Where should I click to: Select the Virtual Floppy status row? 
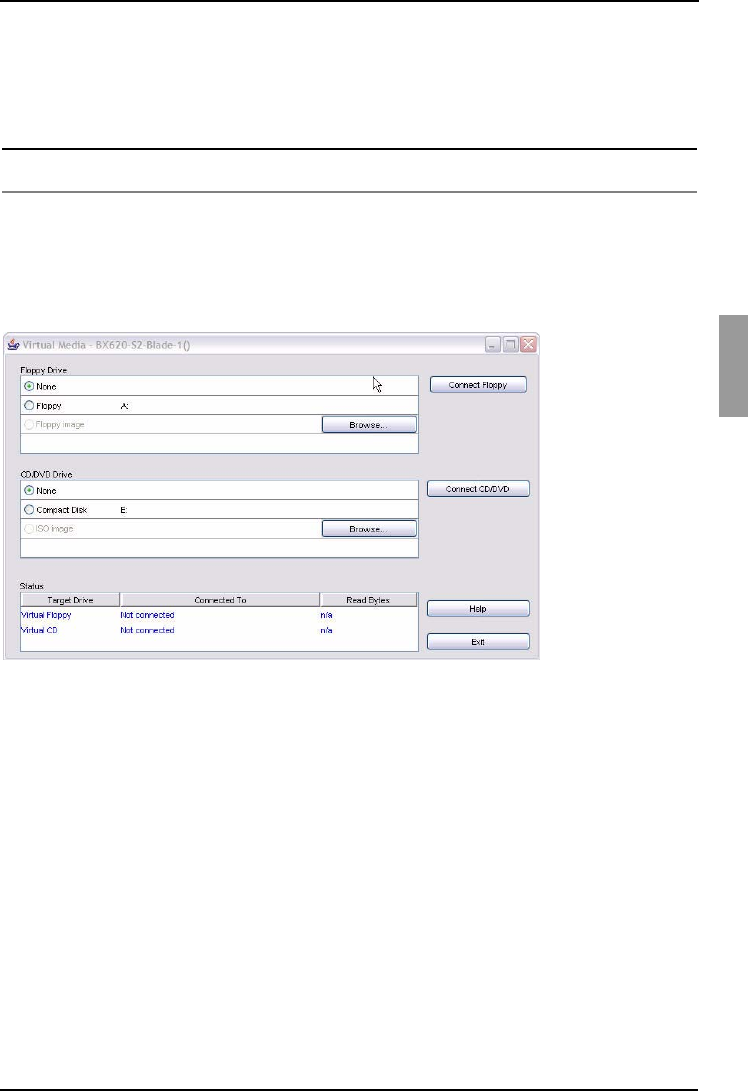point(219,615)
